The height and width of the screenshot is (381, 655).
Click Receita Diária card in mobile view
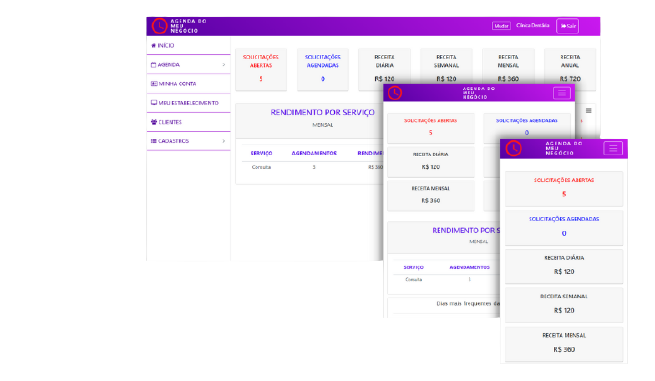tap(564, 267)
